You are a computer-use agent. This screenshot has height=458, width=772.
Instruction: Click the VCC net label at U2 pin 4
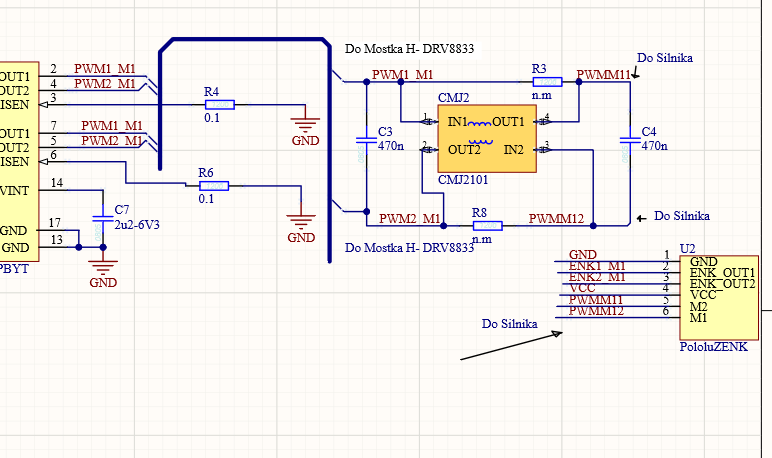click(582, 288)
